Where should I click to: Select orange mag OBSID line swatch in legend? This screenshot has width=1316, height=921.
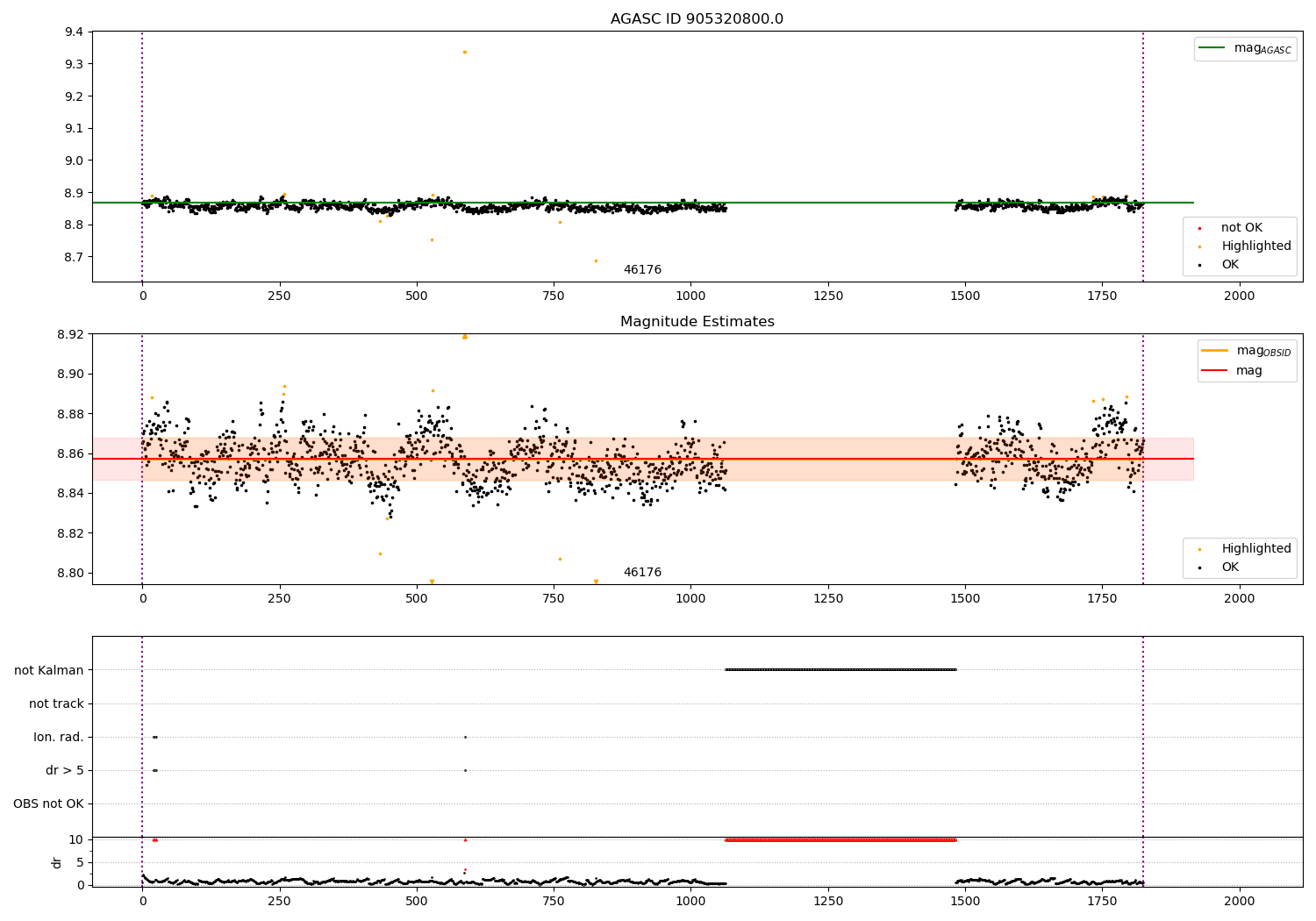1214,351
